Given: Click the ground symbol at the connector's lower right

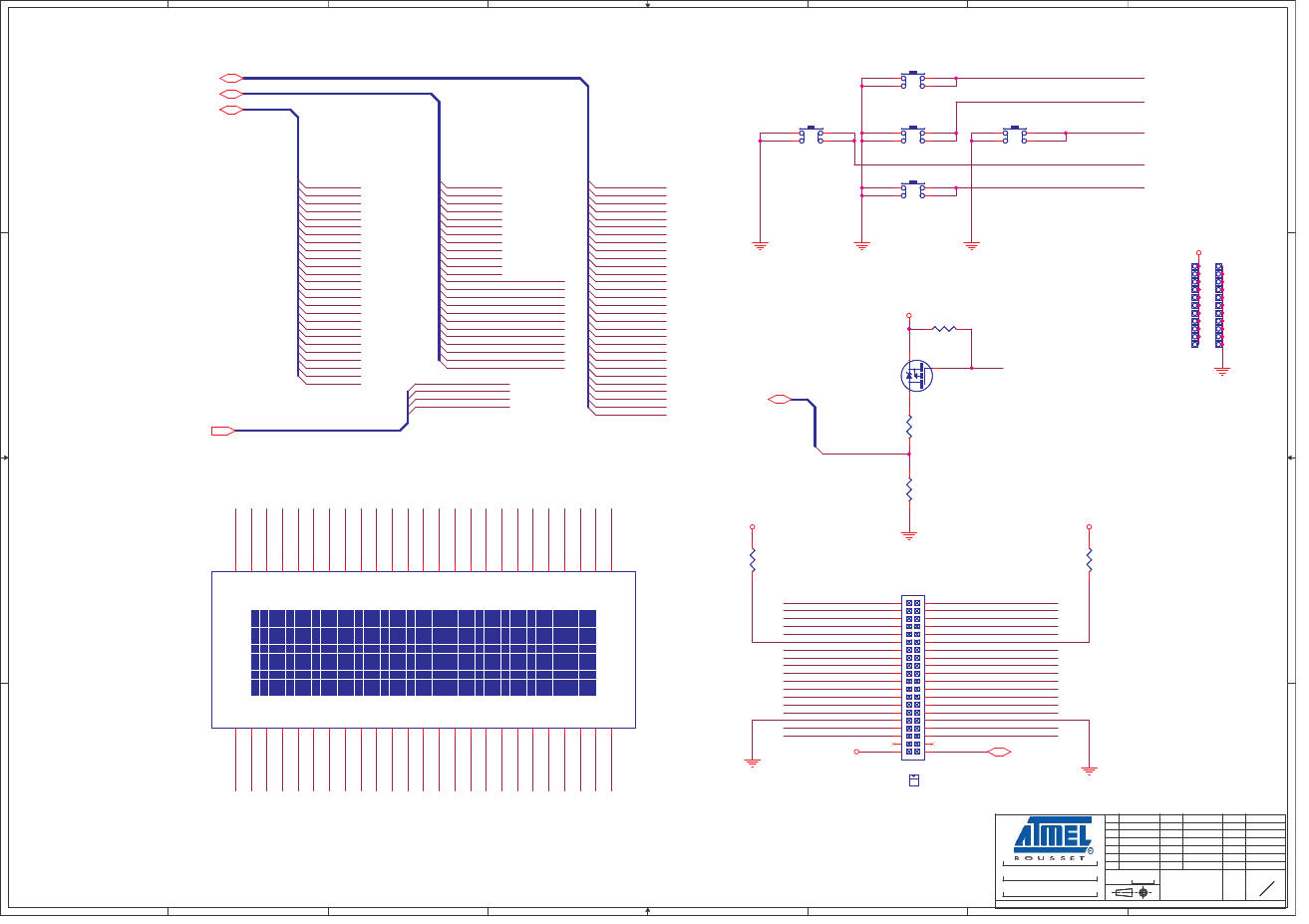Looking at the screenshot, I should point(1090,770).
